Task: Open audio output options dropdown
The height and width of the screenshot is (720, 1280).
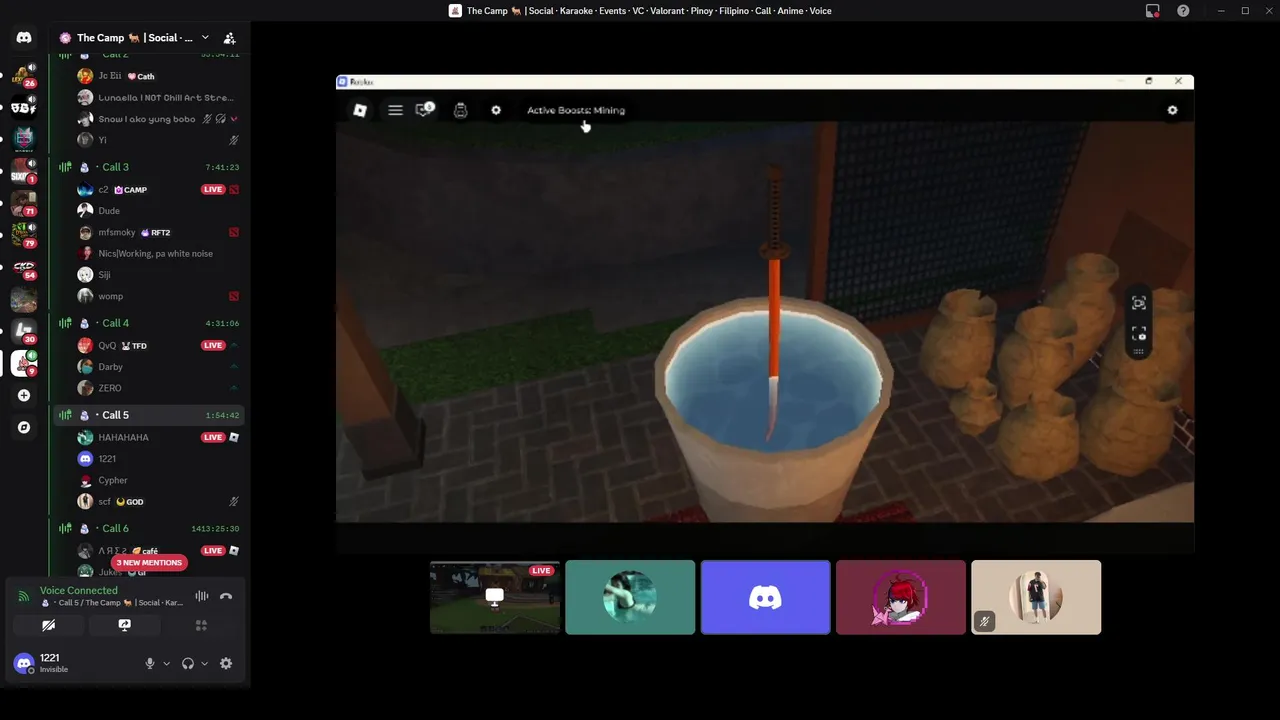Action: coord(204,663)
